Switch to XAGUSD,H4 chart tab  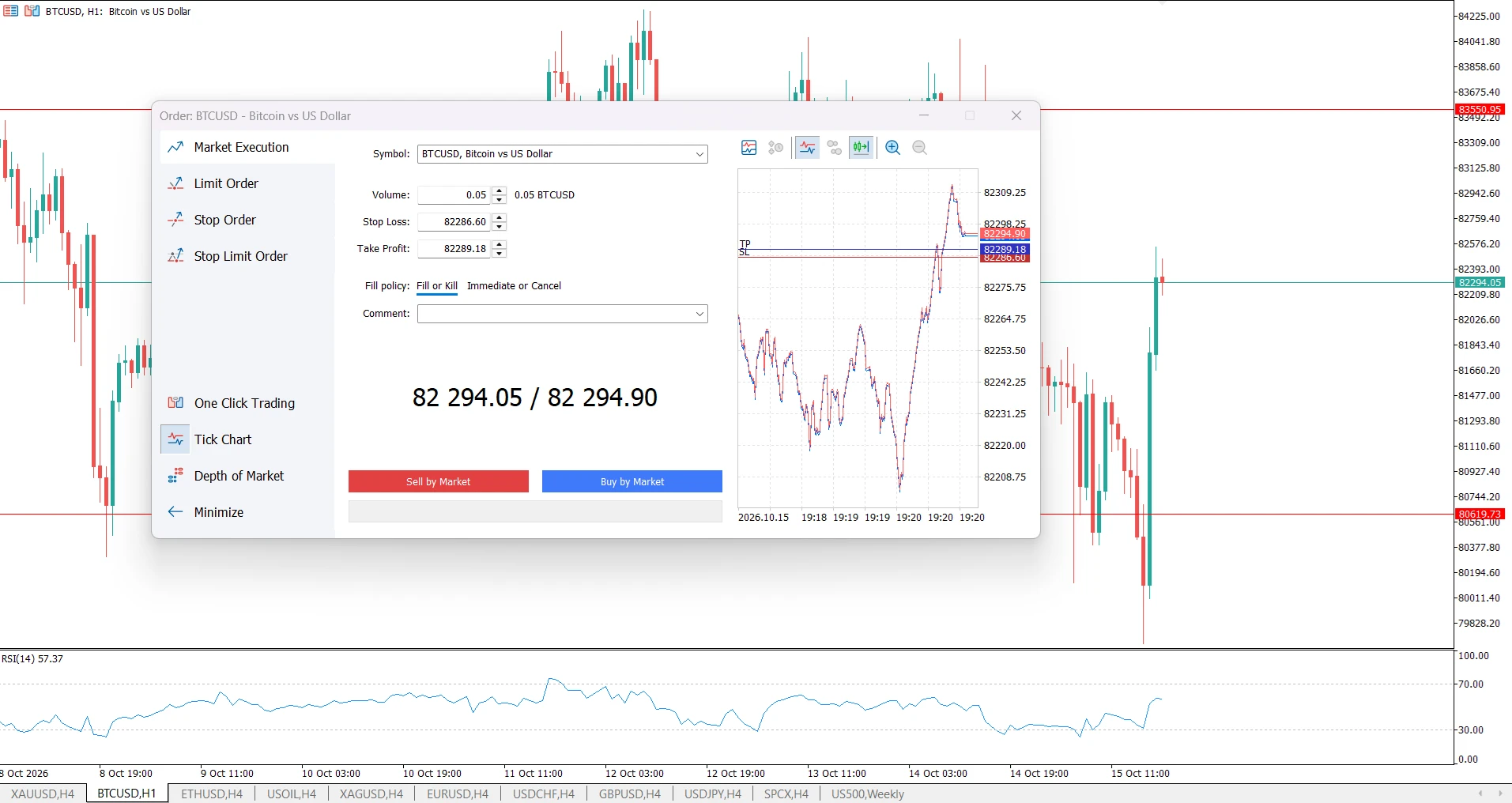tap(371, 794)
